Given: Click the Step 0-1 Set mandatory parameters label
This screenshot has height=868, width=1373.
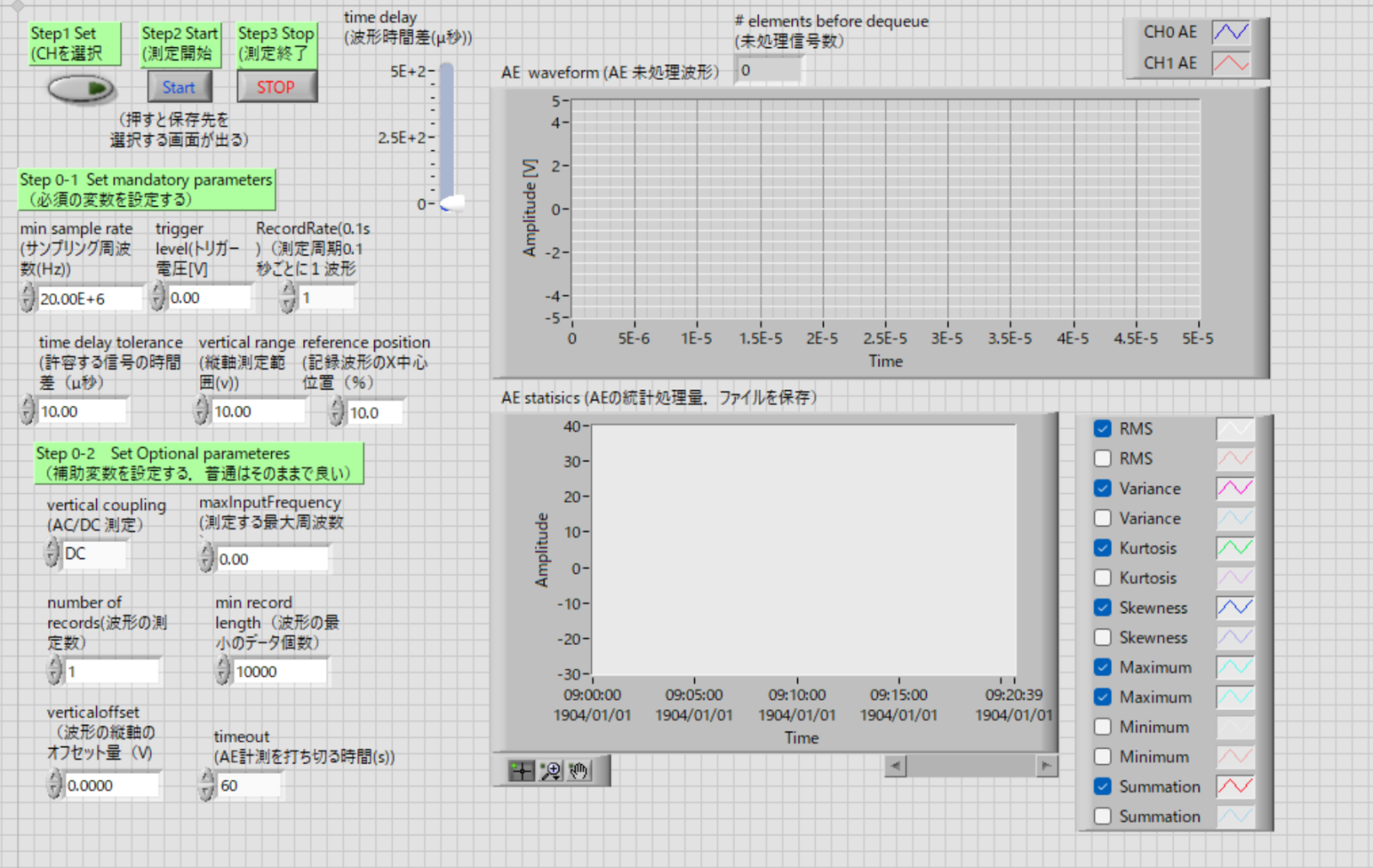Looking at the screenshot, I should 147,190.
